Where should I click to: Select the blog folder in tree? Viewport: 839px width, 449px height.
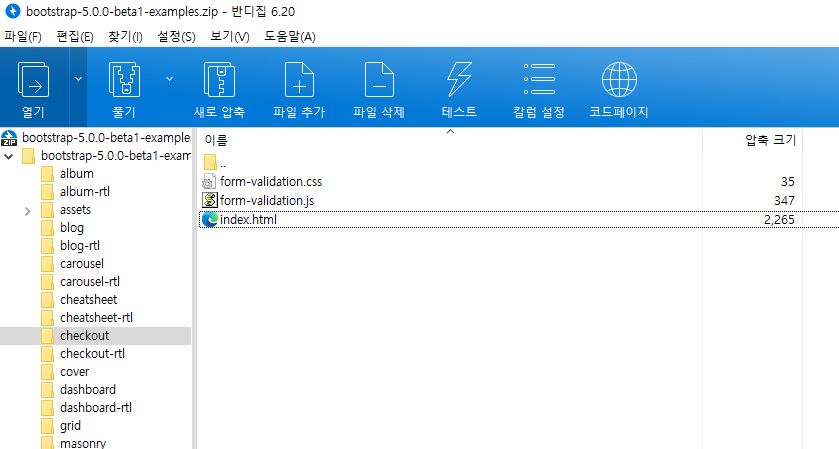coord(72,227)
